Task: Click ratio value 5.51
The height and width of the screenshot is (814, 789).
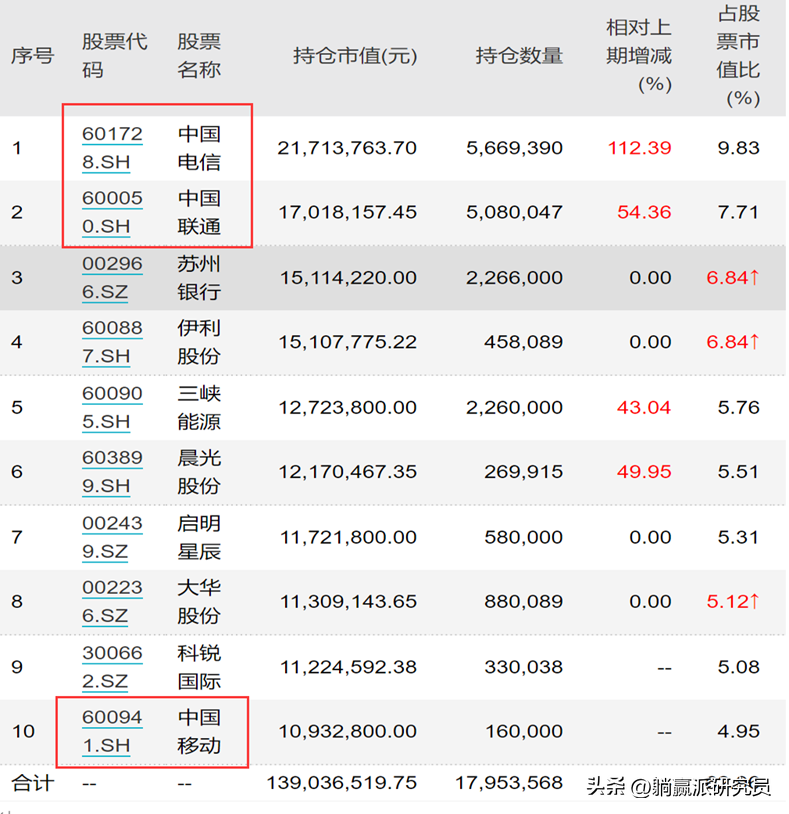Action: pyautogui.click(x=739, y=472)
